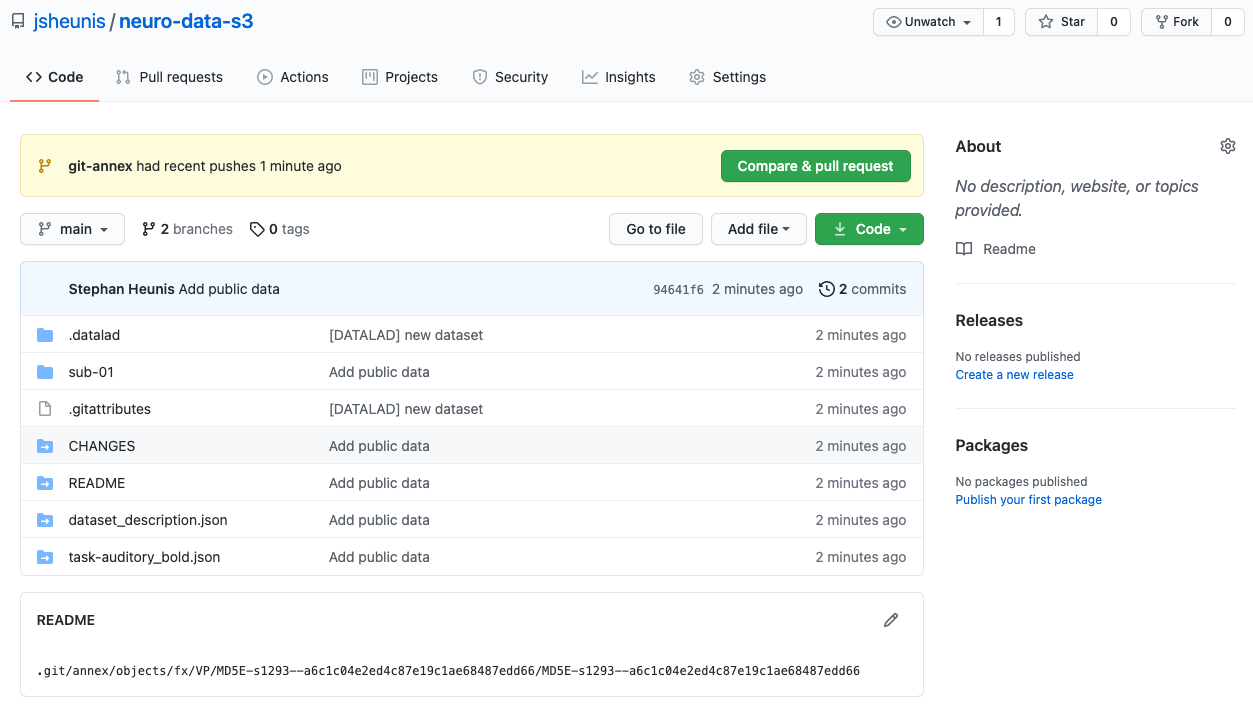Open About settings with the gear icon

(x=1227, y=145)
